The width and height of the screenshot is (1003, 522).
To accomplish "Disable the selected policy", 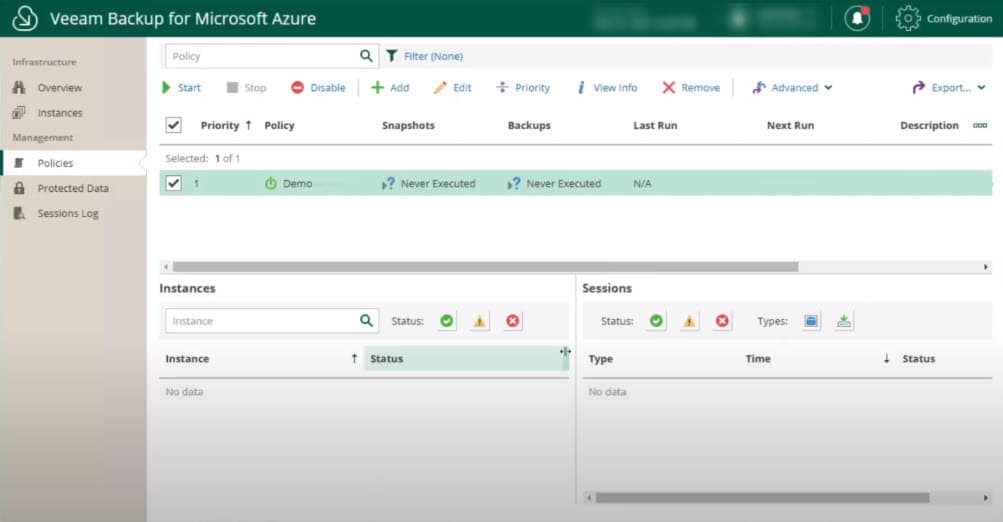I will click(318, 88).
